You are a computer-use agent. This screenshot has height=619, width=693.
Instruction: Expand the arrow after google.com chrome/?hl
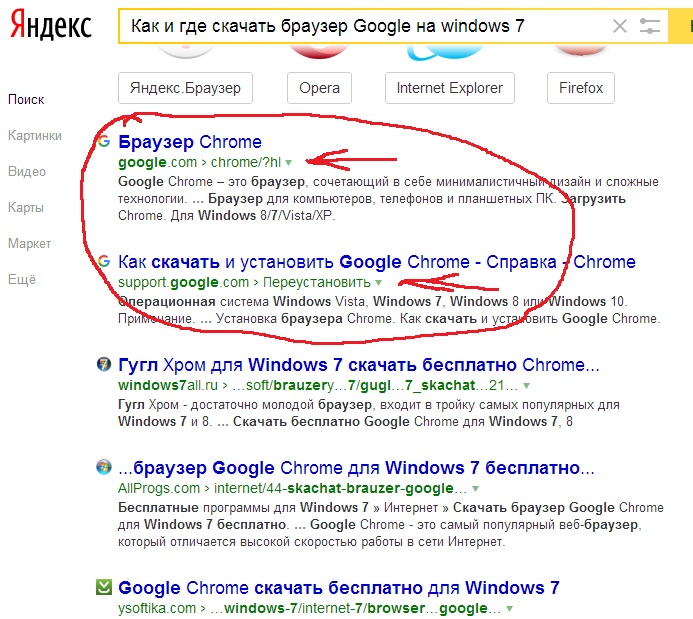tap(289, 163)
